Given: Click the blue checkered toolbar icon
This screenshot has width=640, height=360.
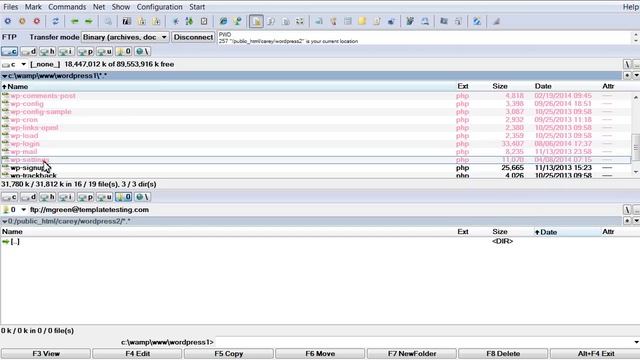Looking at the screenshot, I should (477, 21).
